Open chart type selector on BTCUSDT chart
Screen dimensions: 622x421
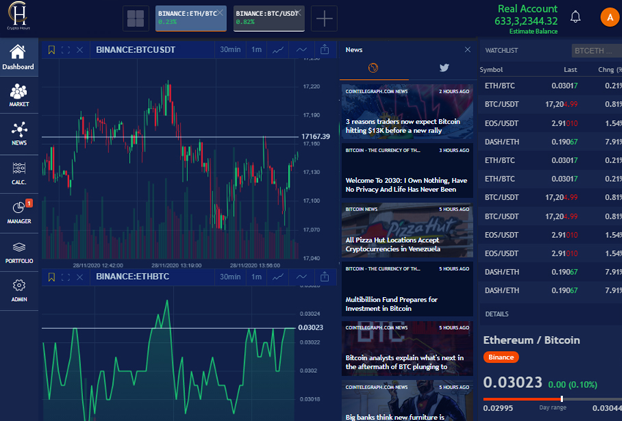(279, 49)
